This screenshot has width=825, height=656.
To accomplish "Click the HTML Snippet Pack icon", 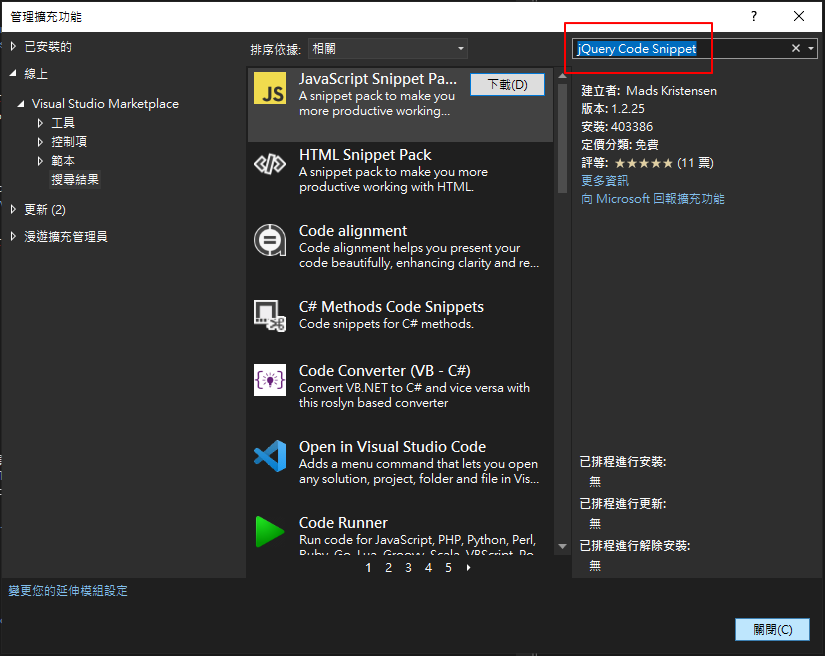I will pyautogui.click(x=270, y=165).
